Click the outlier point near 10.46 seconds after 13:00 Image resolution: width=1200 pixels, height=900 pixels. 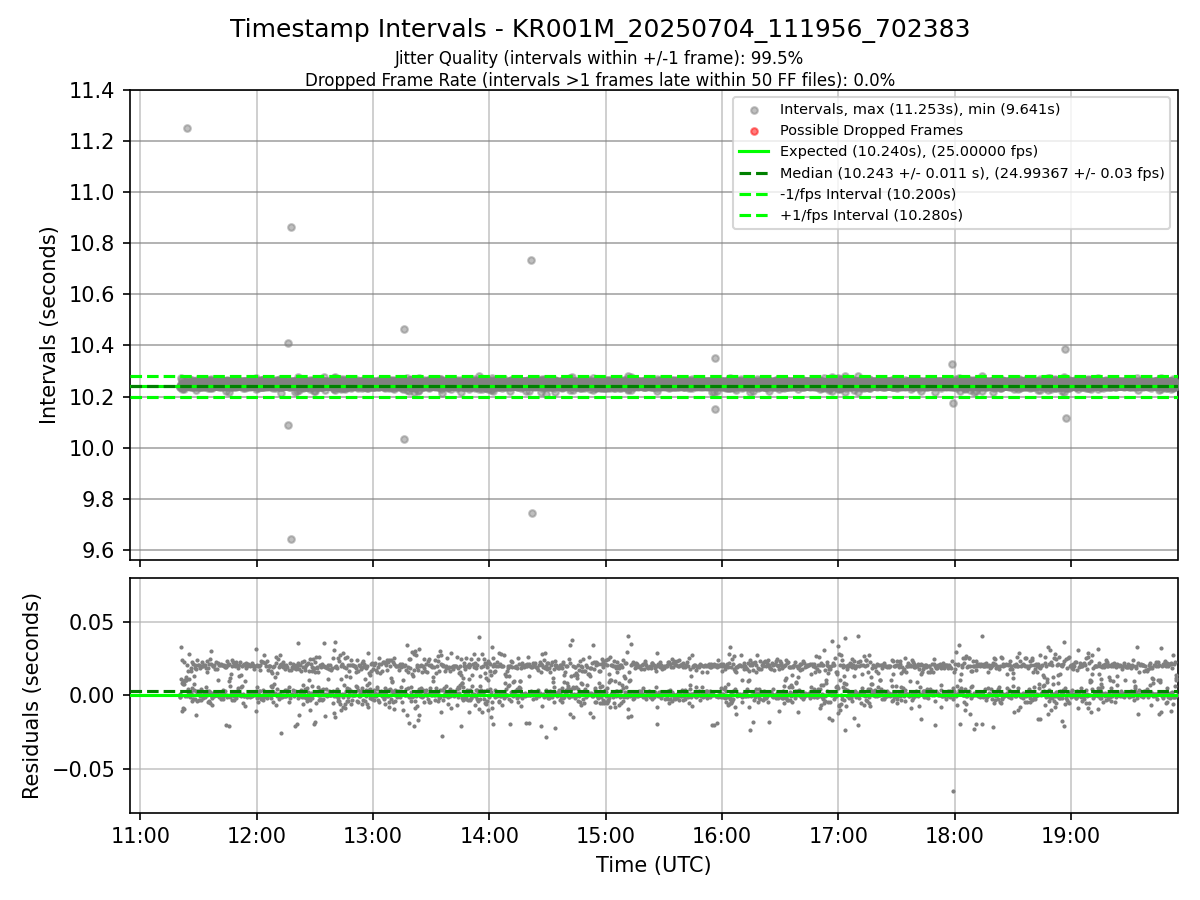coord(404,329)
